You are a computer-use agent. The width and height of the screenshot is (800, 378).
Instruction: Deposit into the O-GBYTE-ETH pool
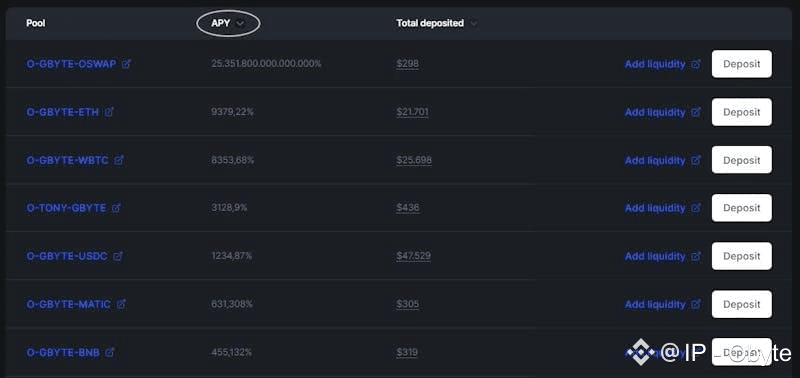pyautogui.click(x=741, y=112)
